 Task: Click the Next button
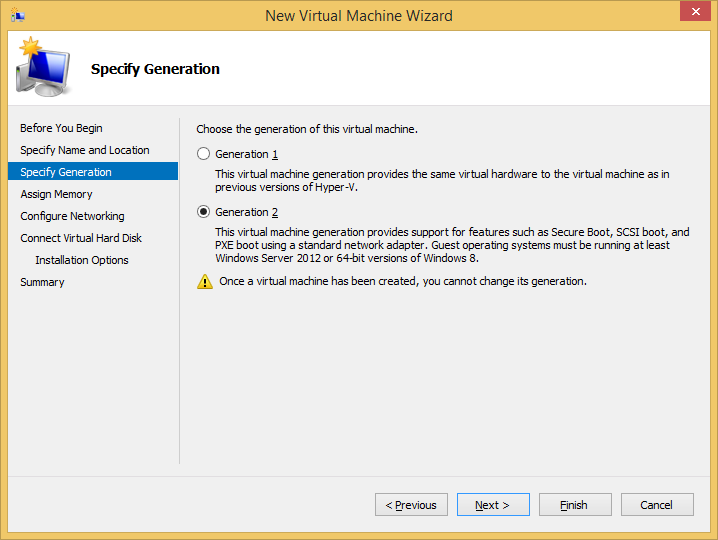click(x=493, y=505)
